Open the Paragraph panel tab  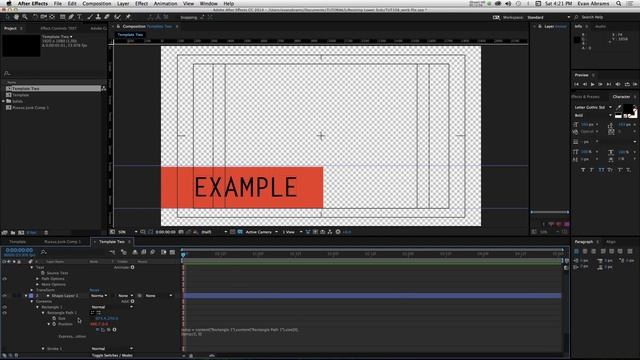[584, 242]
